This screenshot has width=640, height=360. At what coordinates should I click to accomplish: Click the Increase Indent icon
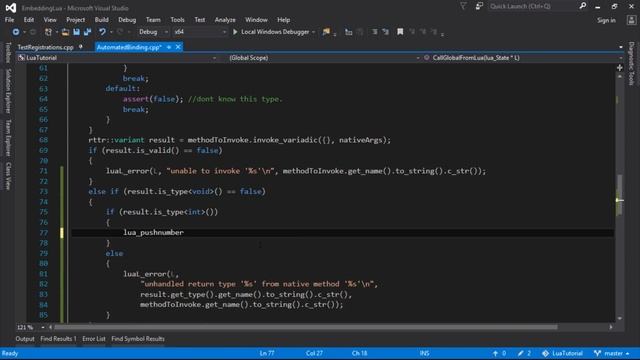click(x=385, y=32)
